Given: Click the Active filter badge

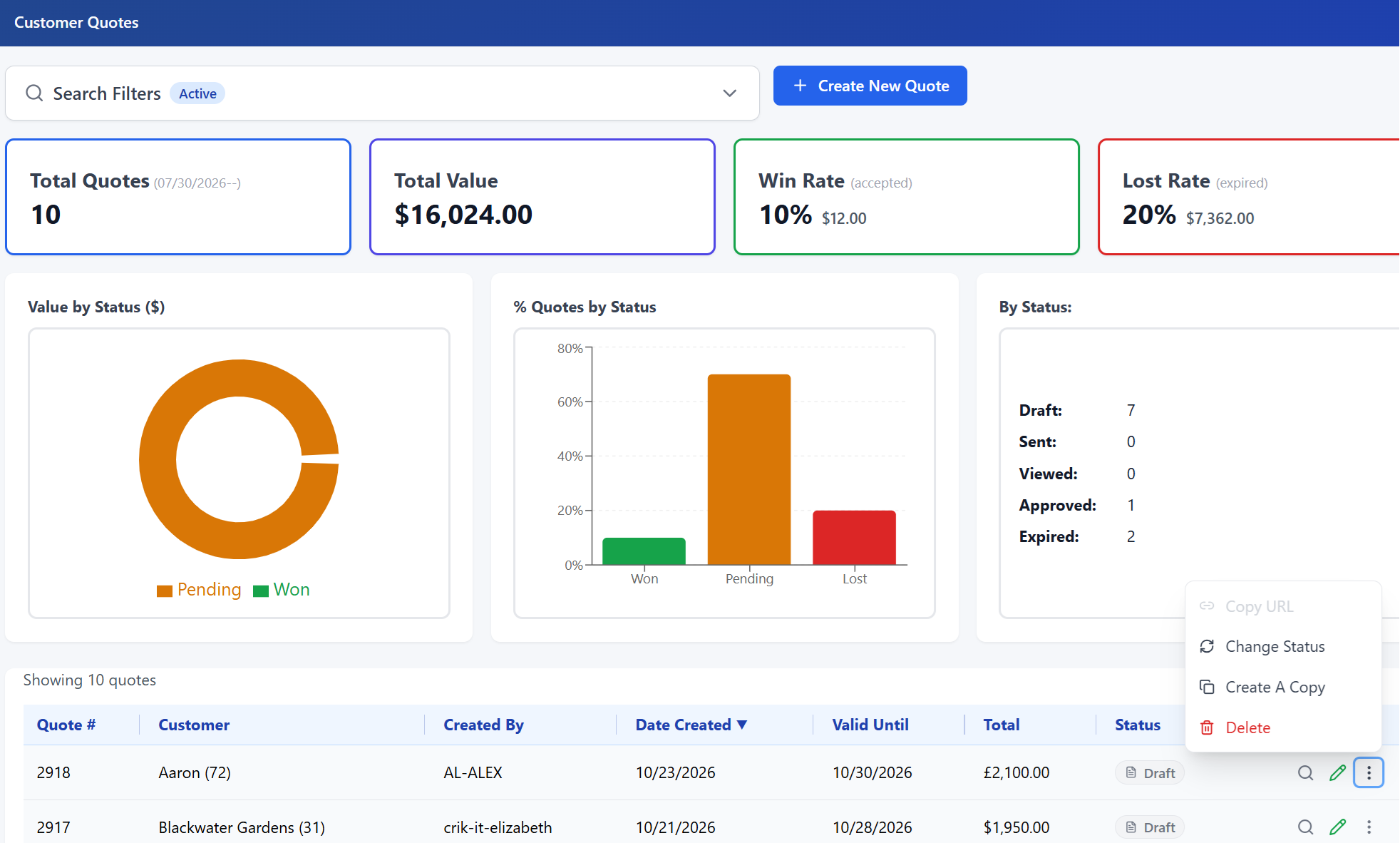Looking at the screenshot, I should [197, 93].
